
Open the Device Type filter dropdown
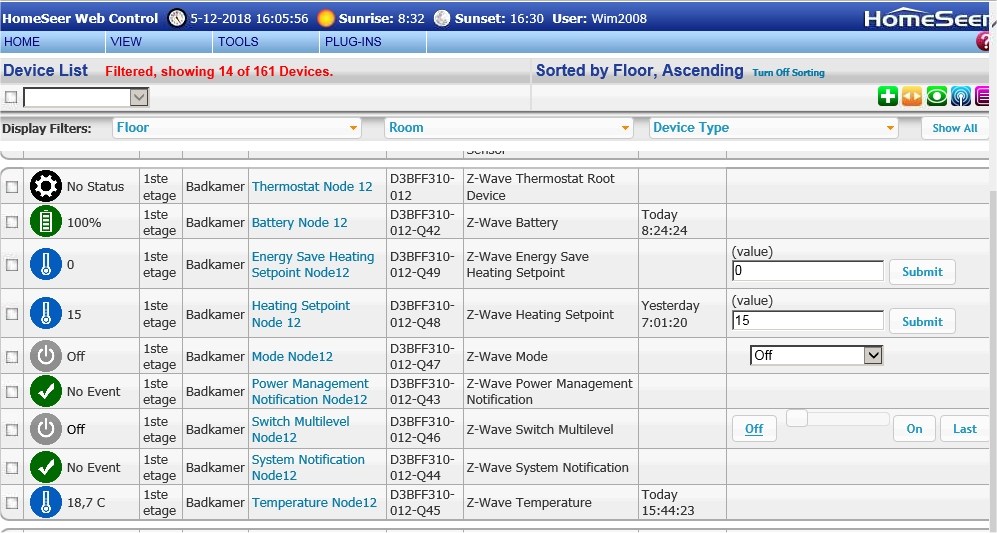coord(774,128)
